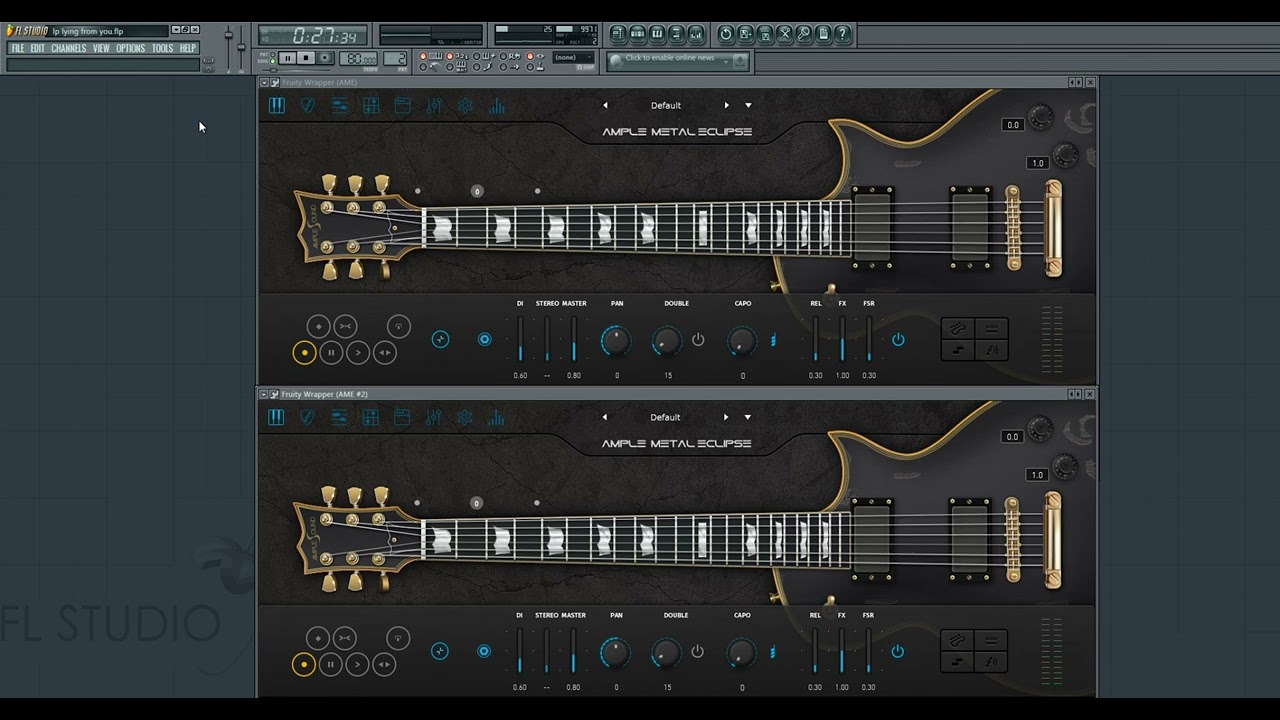This screenshot has width=1280, height=720.
Task: Open the TOOLS menu
Action: tap(162, 48)
